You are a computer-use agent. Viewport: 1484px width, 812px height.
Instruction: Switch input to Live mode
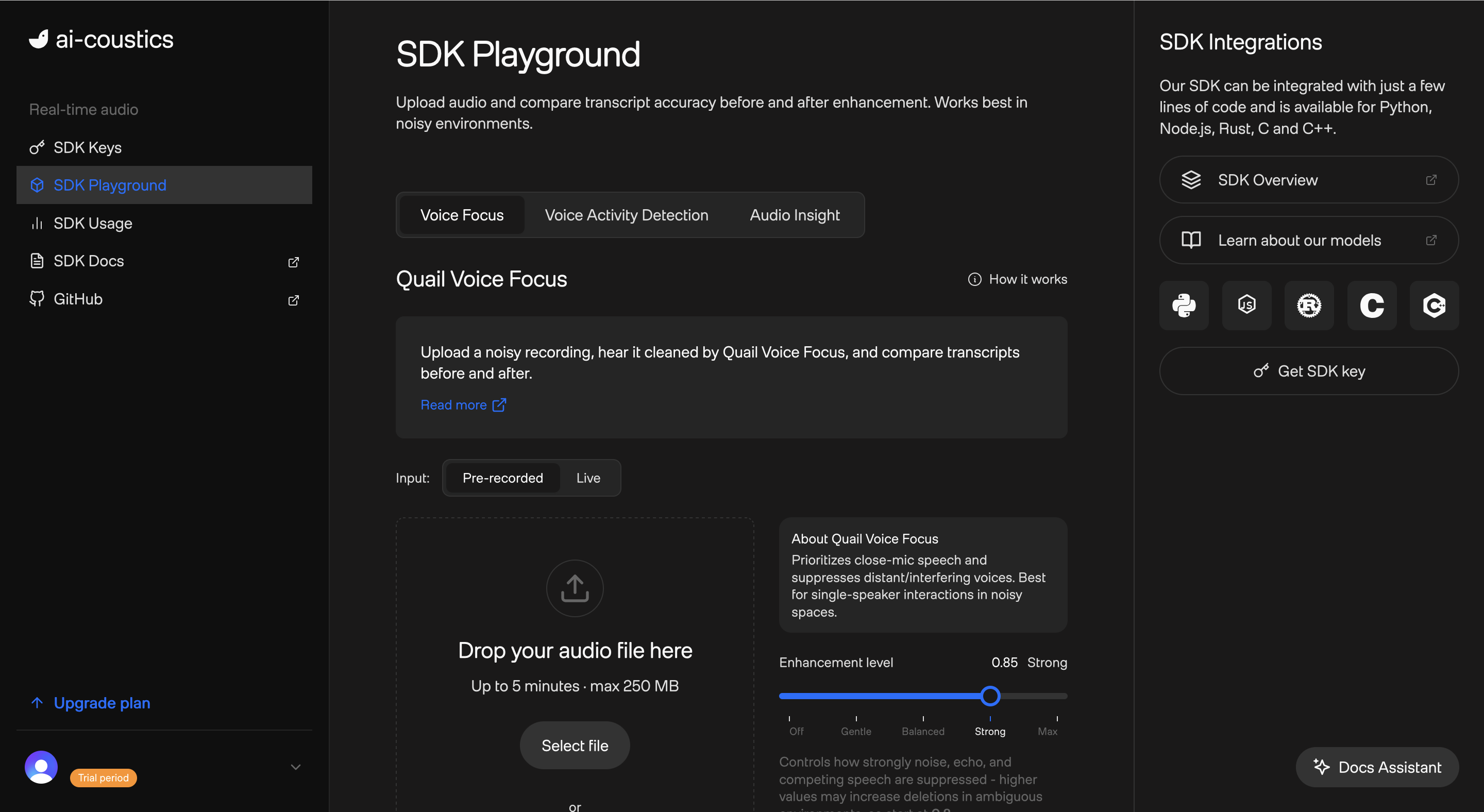click(x=588, y=478)
